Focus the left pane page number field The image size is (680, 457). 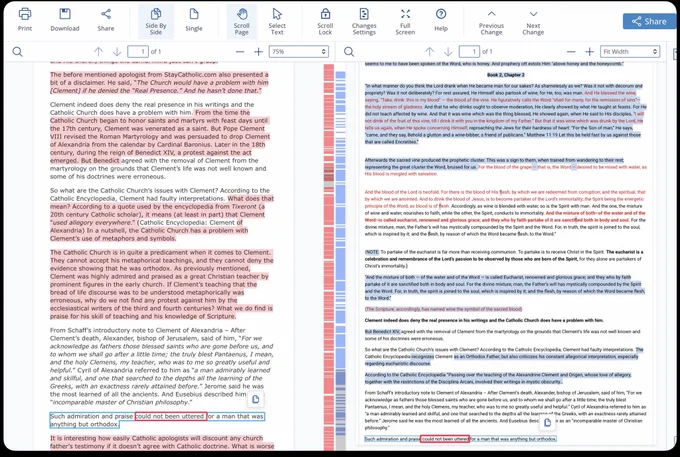click(138, 52)
